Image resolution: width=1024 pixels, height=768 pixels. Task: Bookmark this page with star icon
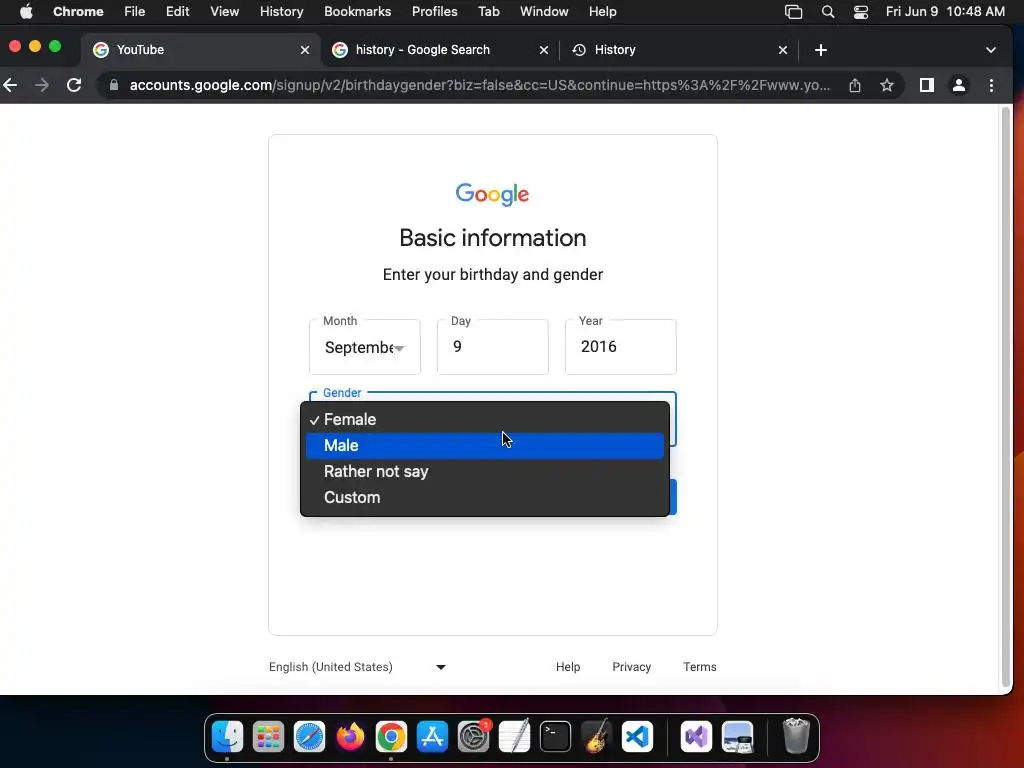887,85
